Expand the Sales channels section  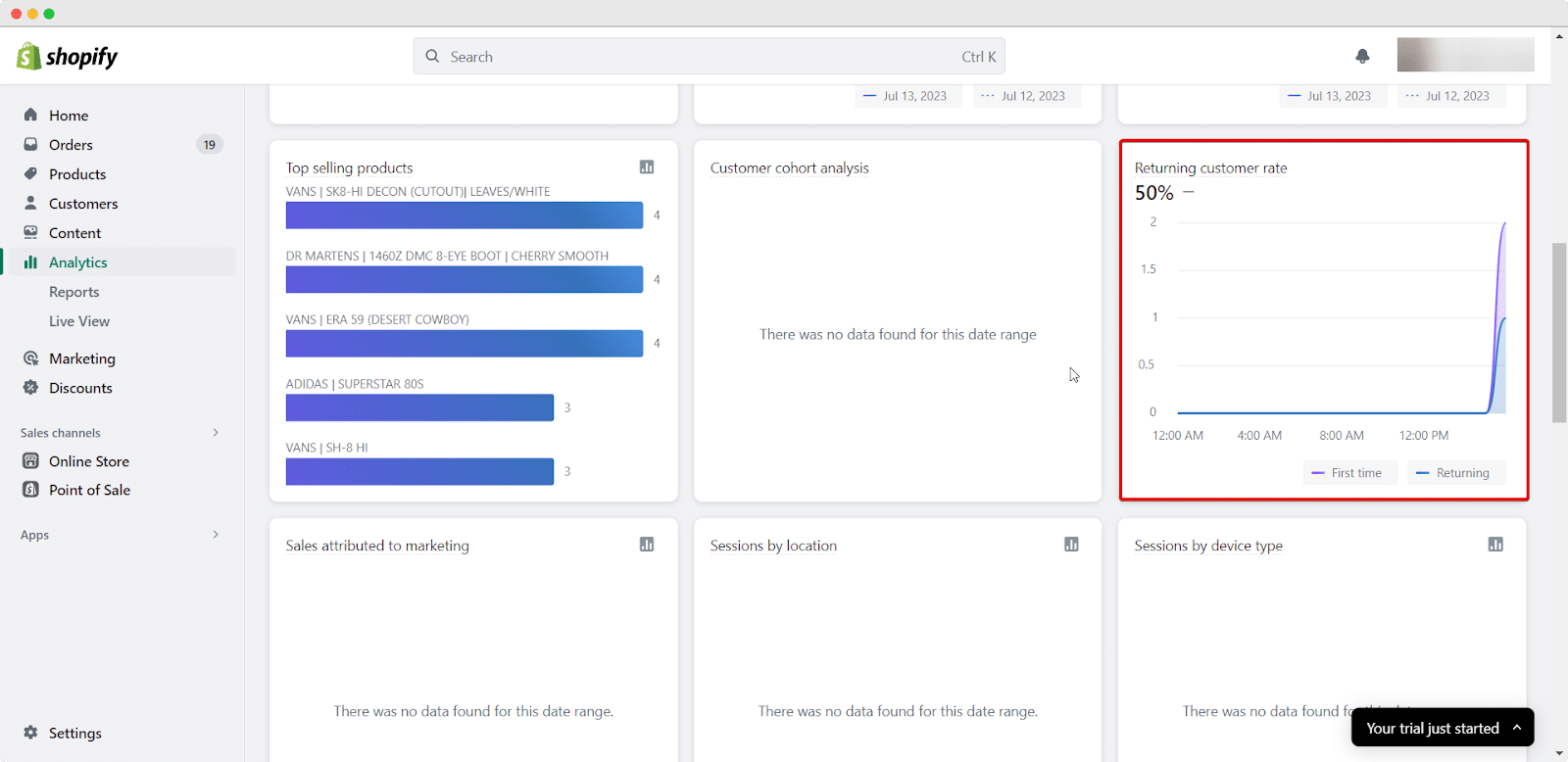coord(216,432)
